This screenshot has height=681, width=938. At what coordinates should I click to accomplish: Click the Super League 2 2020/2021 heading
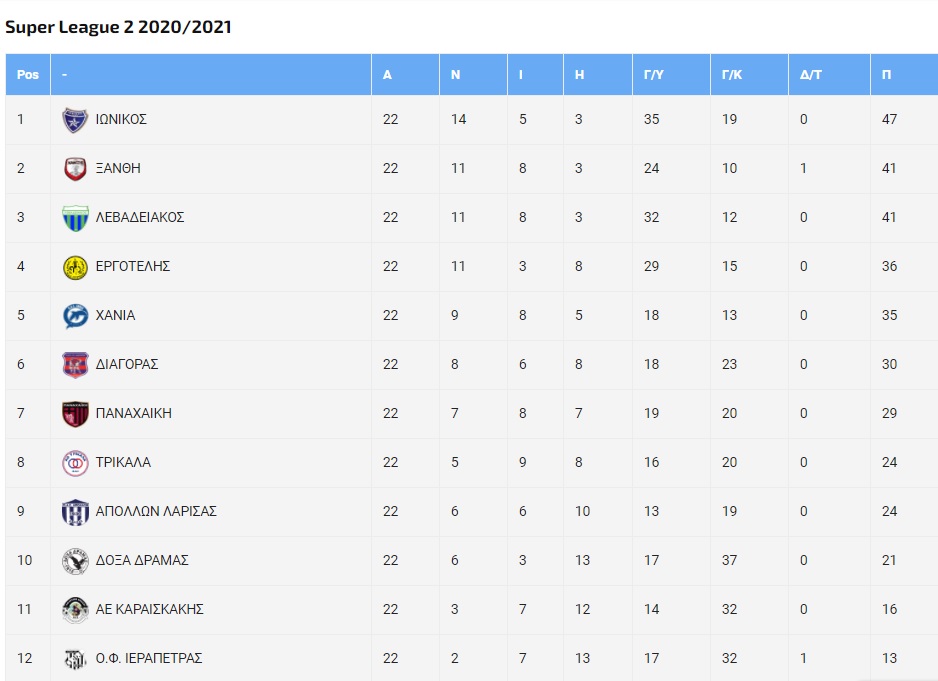[x=118, y=27]
